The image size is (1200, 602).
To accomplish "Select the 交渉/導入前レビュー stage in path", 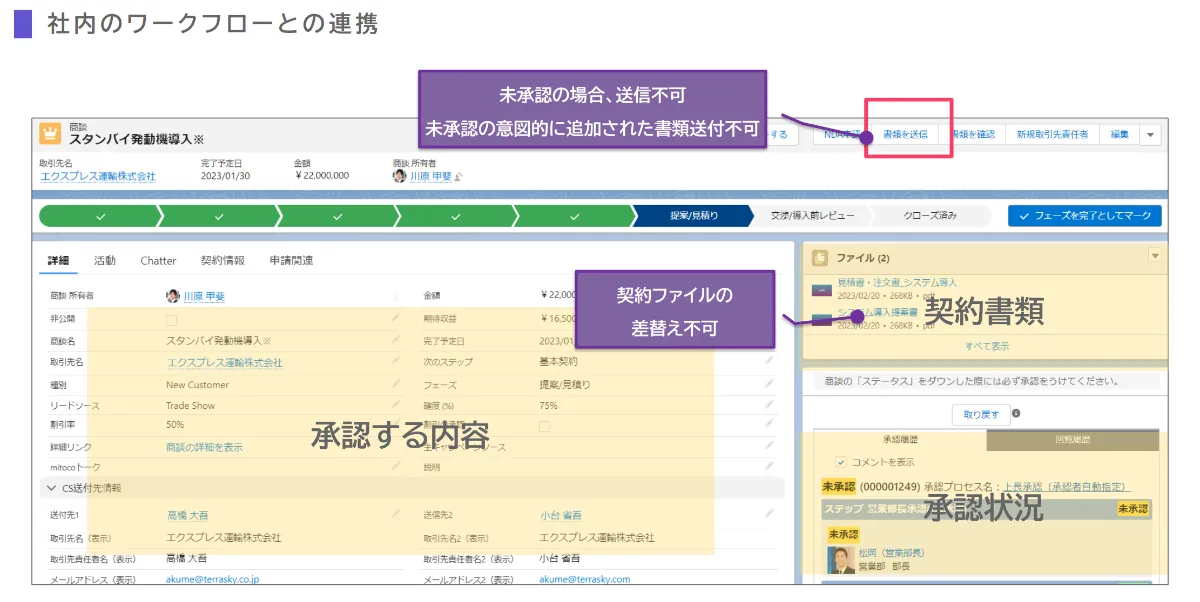I will coord(811,216).
